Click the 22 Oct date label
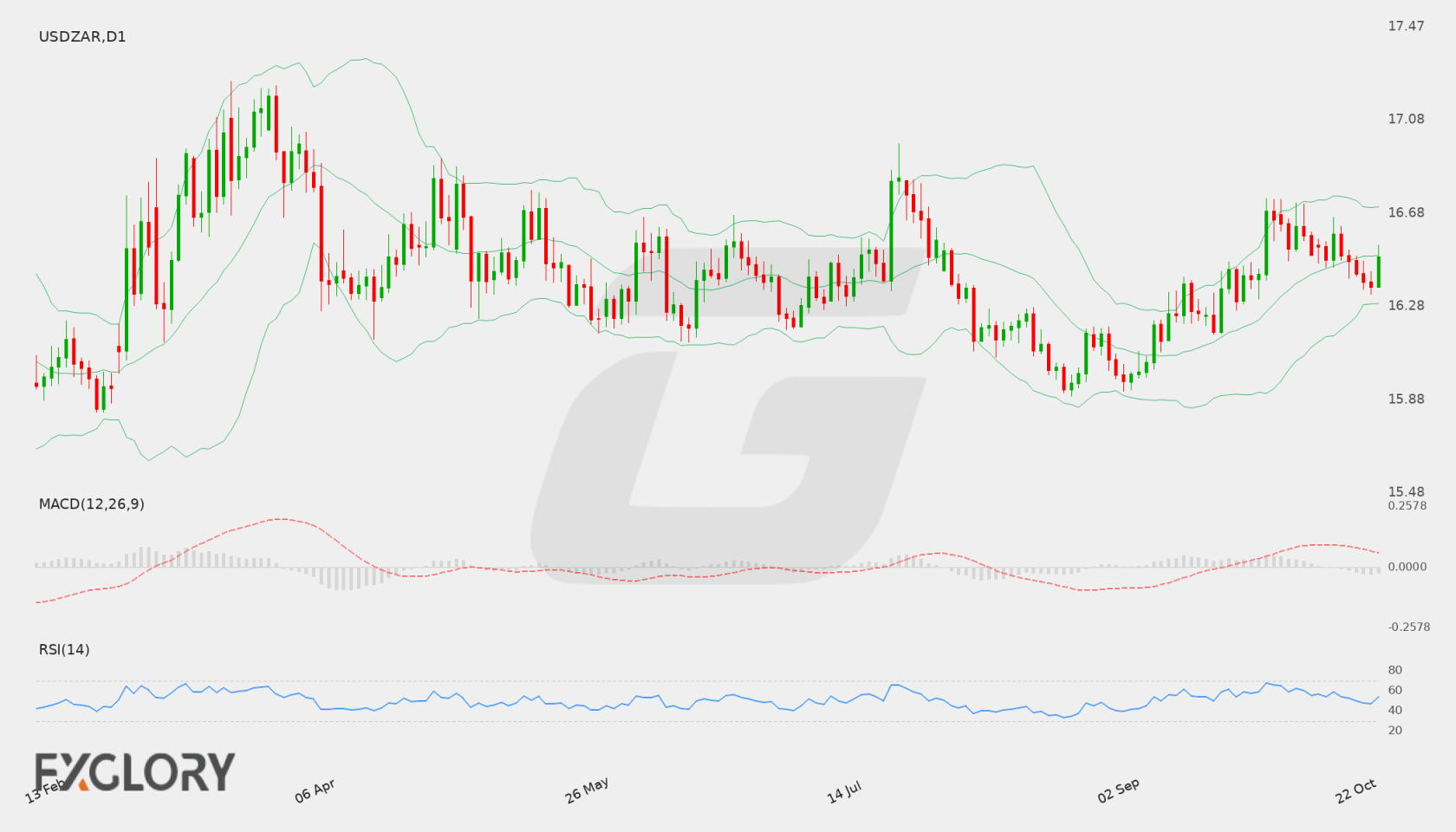 click(1356, 790)
